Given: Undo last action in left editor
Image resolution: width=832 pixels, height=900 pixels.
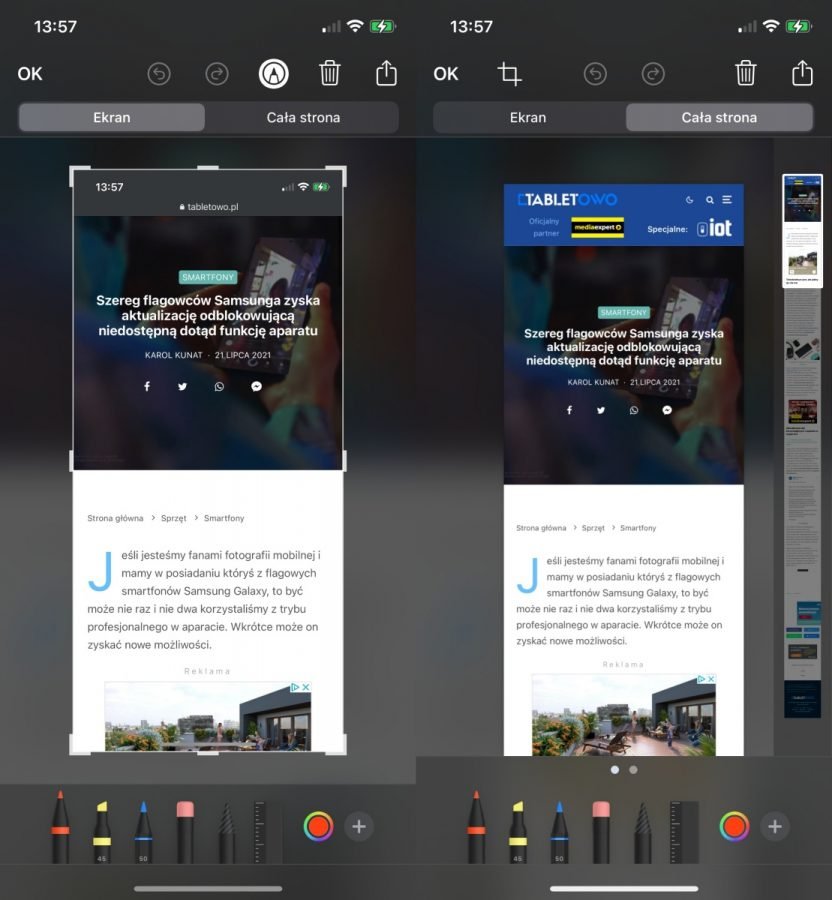Looking at the screenshot, I should pos(159,74).
